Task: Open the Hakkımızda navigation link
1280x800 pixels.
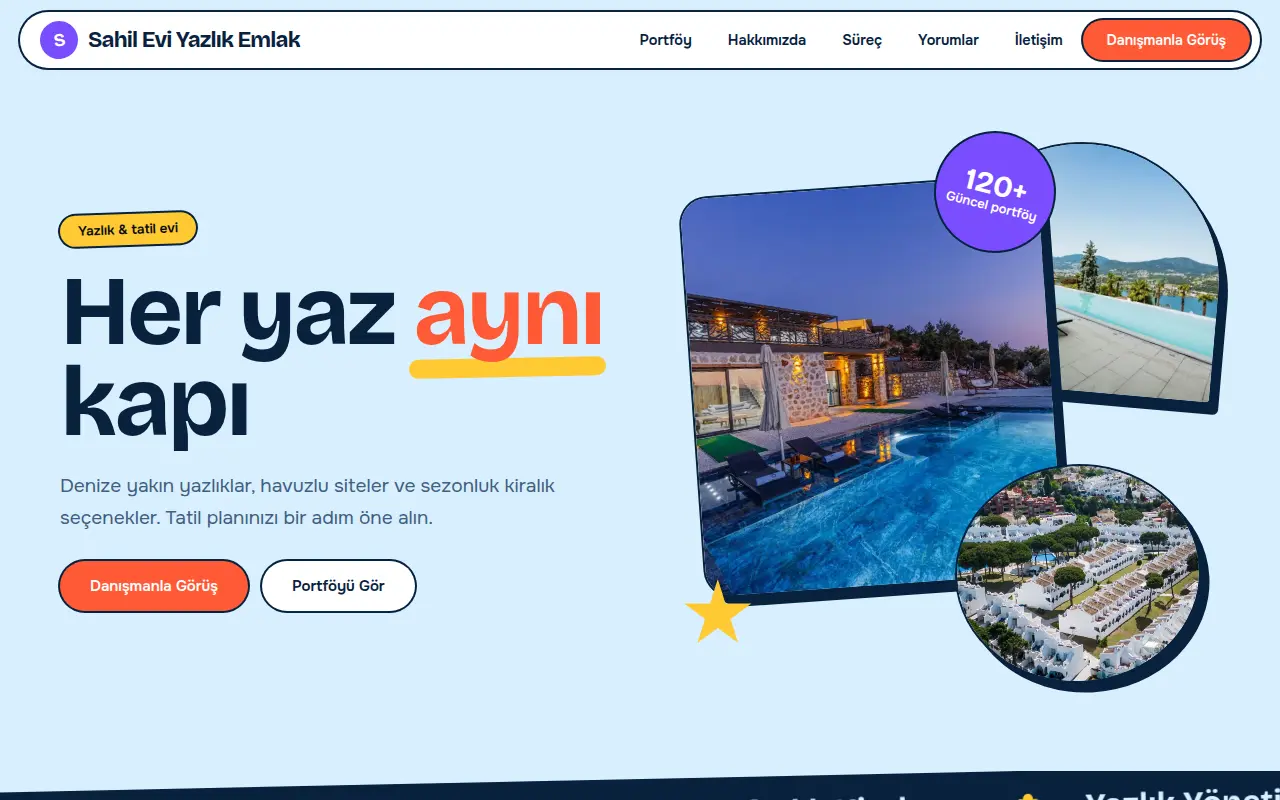Action: point(767,40)
